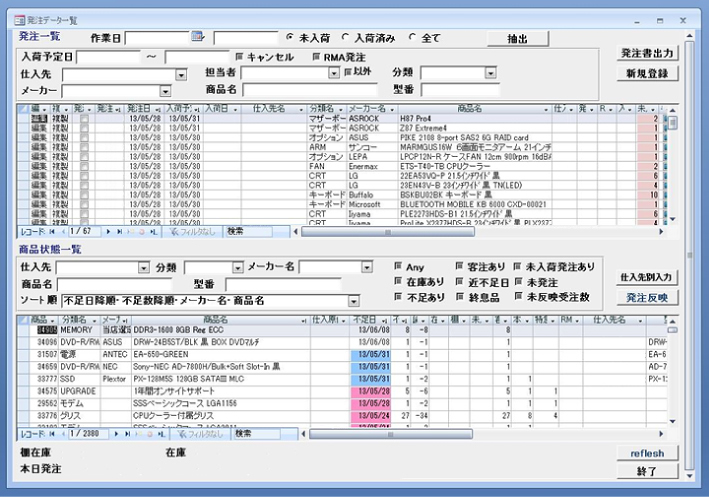
Task: Open the date picker calendar icon beside 作業日
Action: click(x=197, y=38)
